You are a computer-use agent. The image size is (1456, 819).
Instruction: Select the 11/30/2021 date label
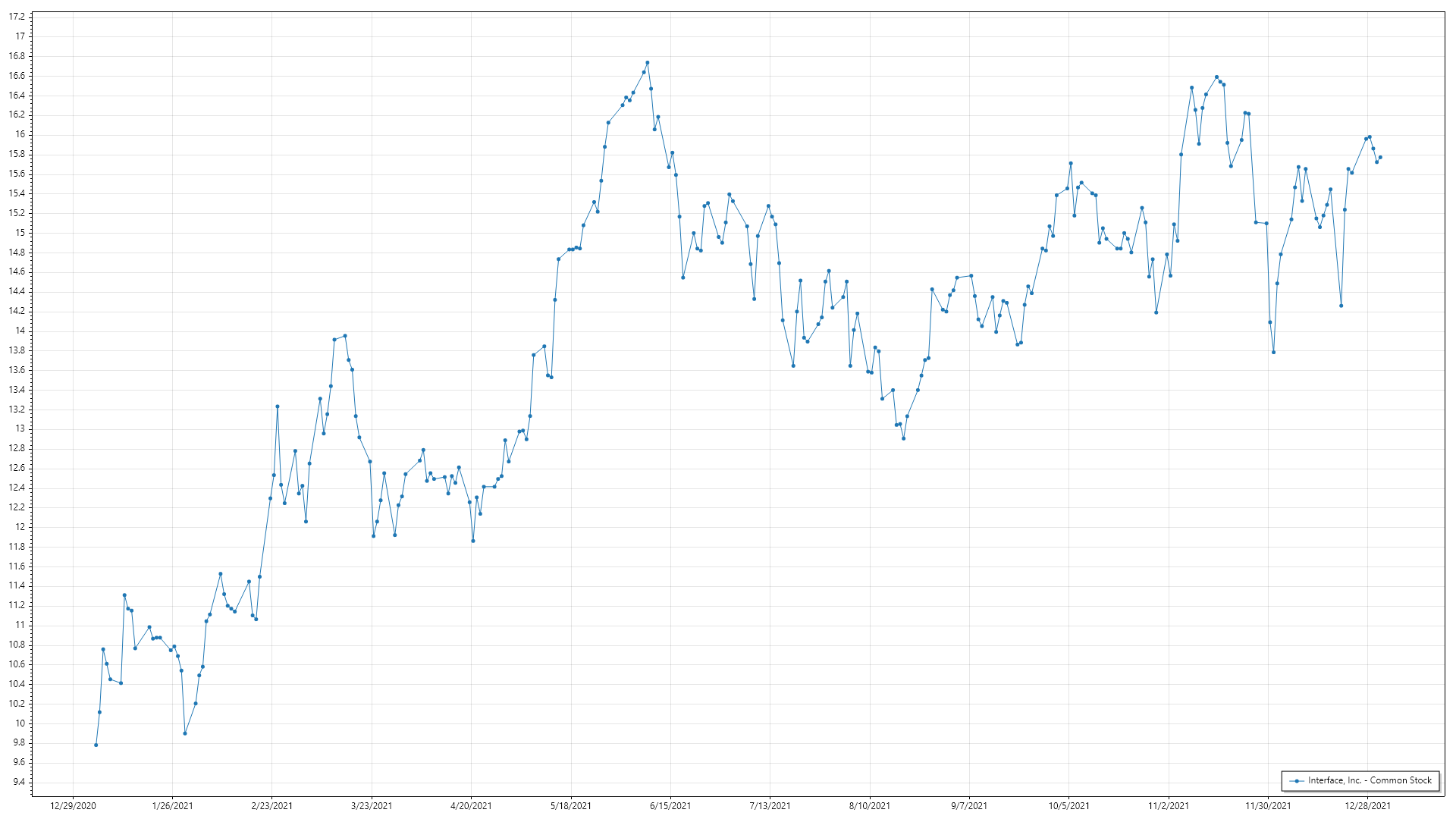pyautogui.click(x=1268, y=806)
